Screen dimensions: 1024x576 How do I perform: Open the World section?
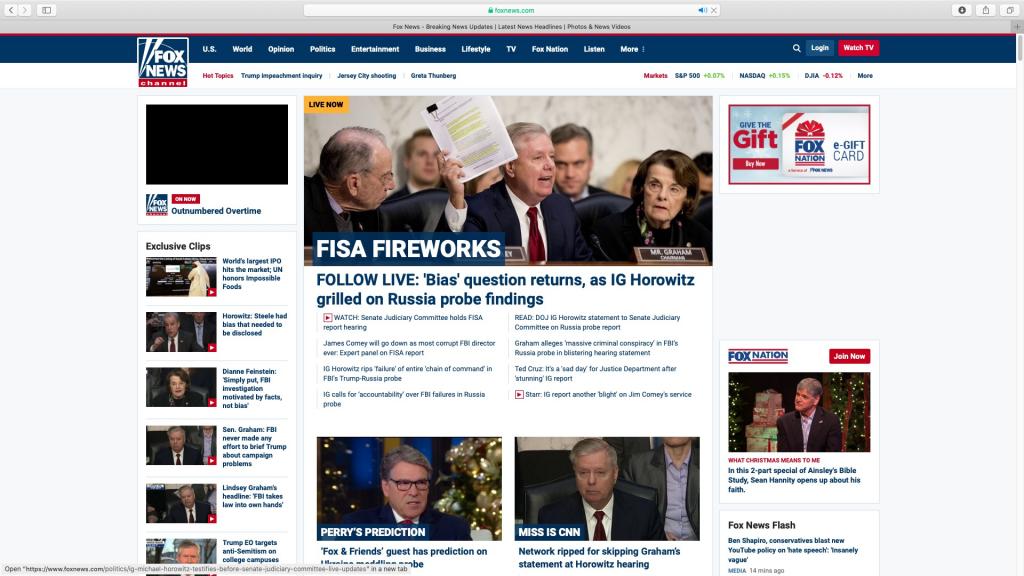[x=242, y=49]
